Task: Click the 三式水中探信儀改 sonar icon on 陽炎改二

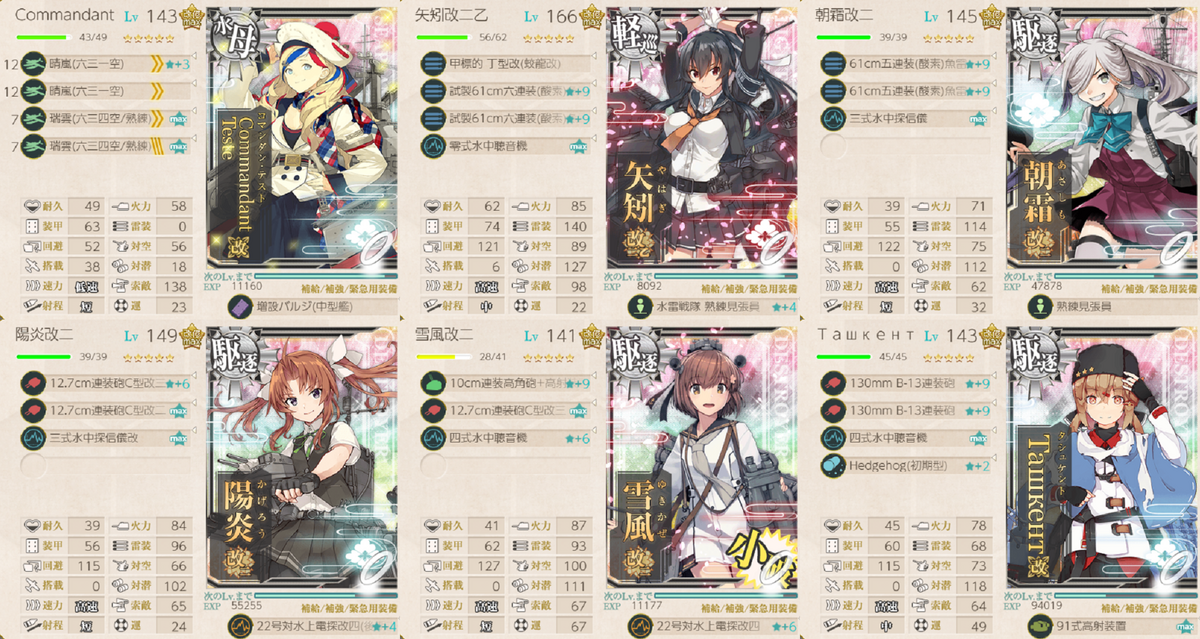Action: [x=33, y=437]
